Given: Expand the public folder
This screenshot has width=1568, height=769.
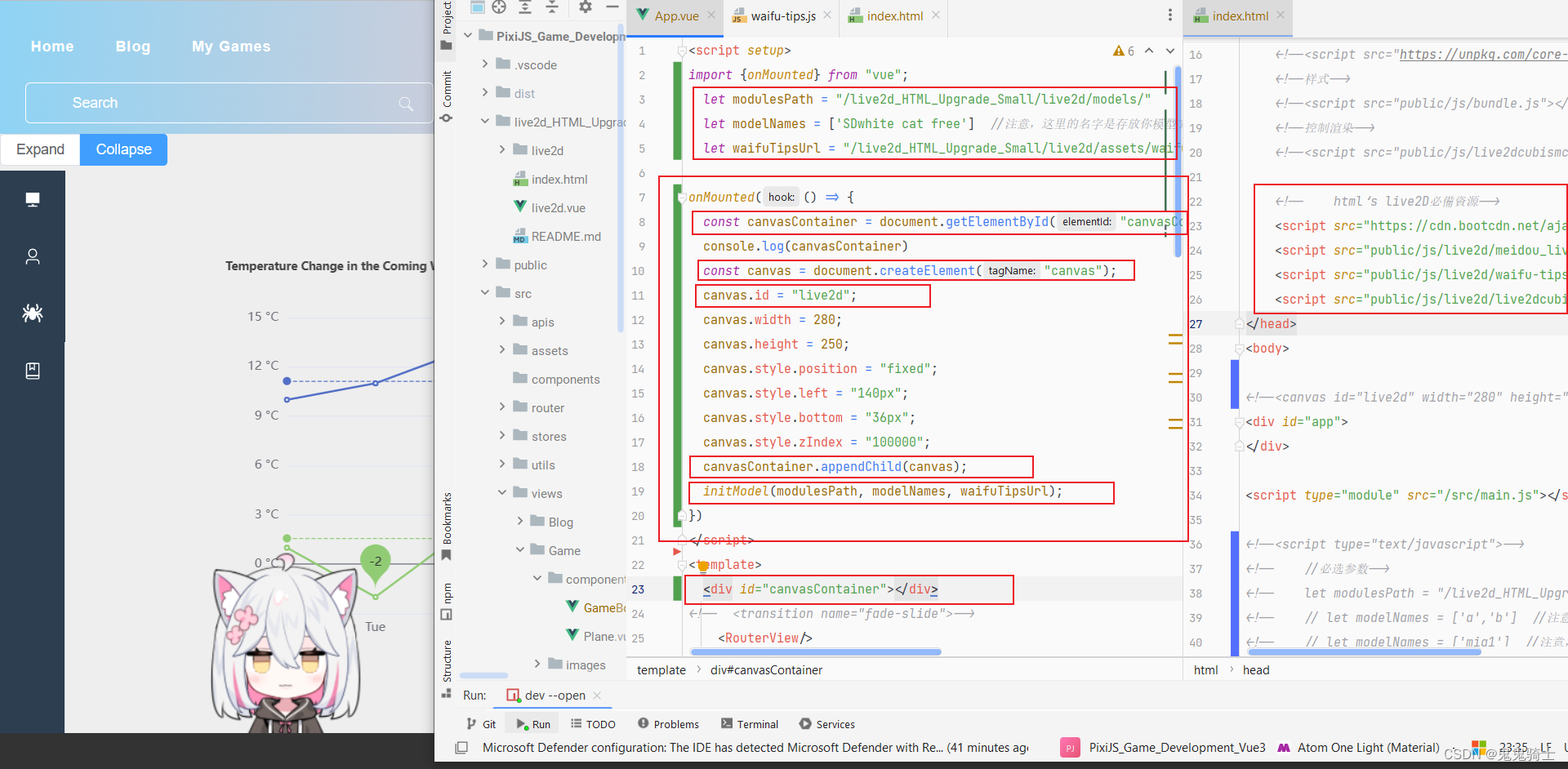Looking at the screenshot, I should 485,264.
